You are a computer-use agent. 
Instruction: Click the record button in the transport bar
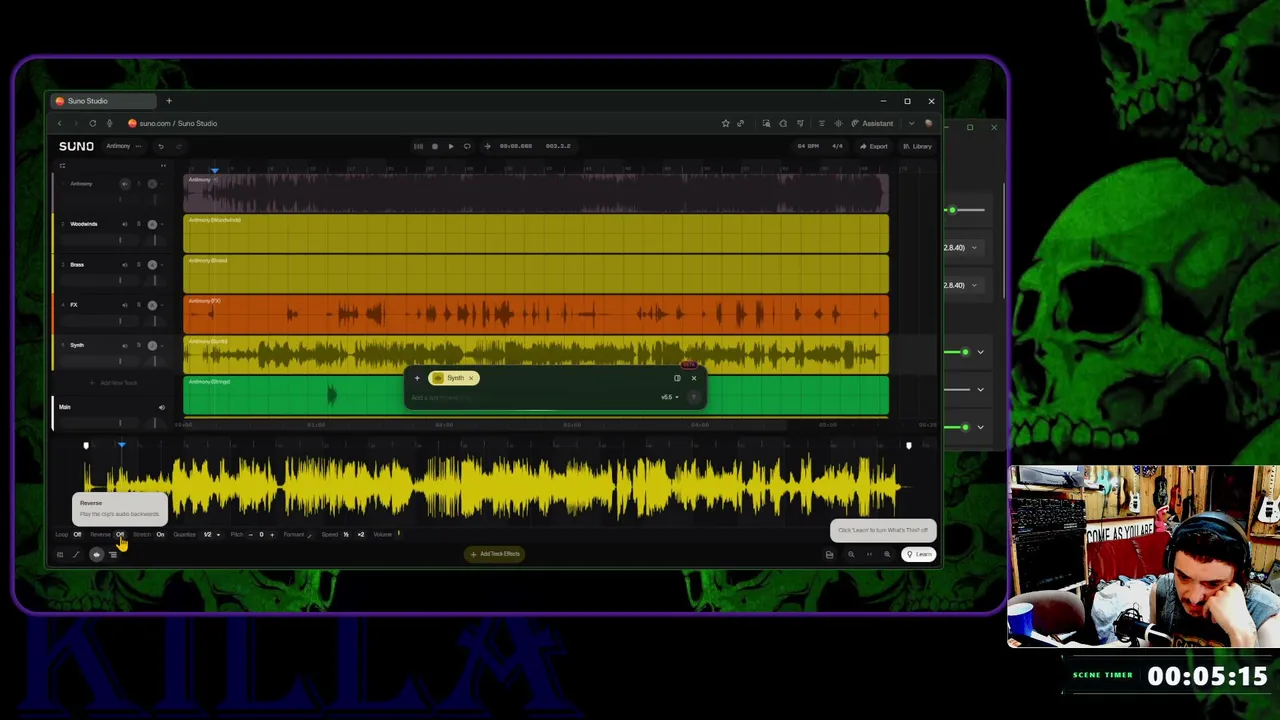tap(434, 146)
